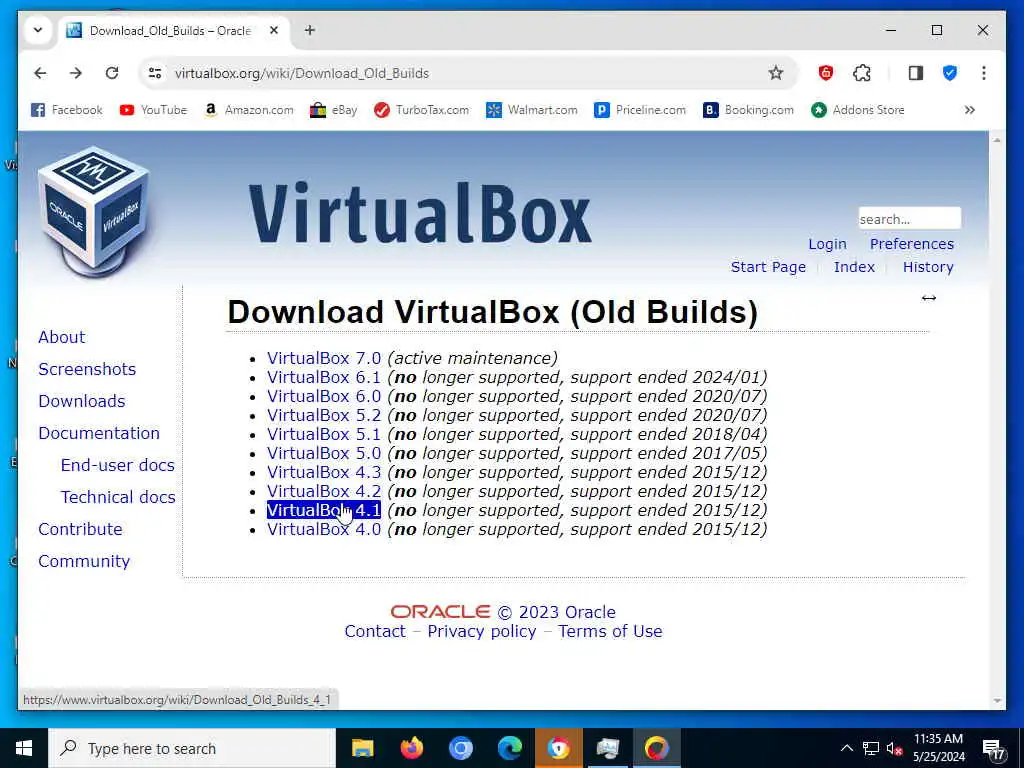
Task: Go forward using the browser forward arrow
Action: click(x=76, y=73)
